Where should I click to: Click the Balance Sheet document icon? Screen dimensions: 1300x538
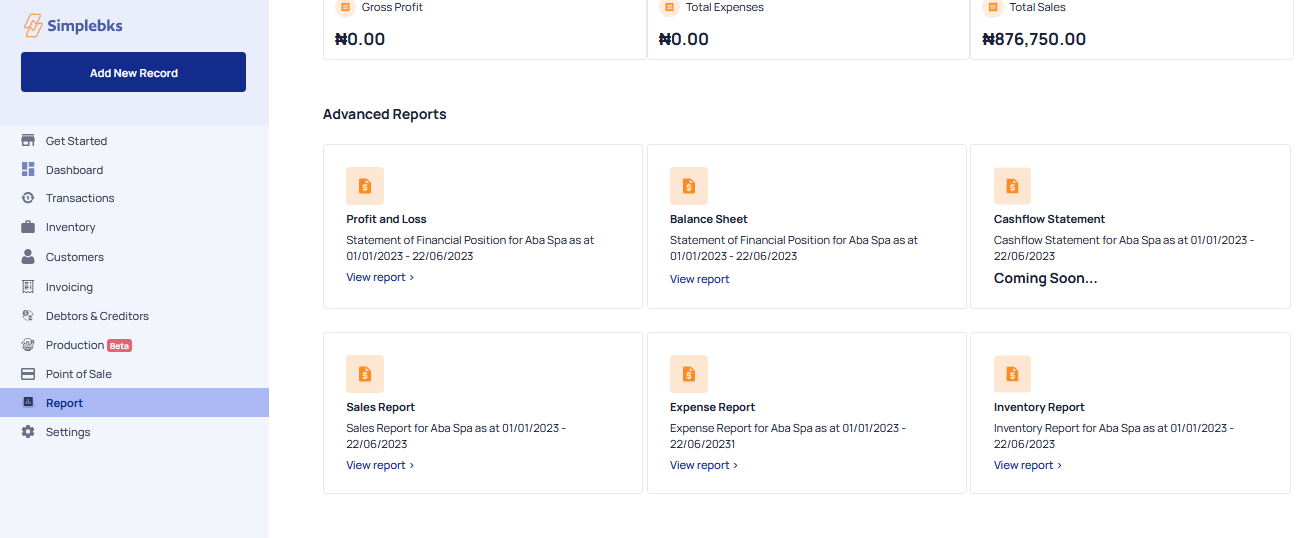tap(689, 186)
